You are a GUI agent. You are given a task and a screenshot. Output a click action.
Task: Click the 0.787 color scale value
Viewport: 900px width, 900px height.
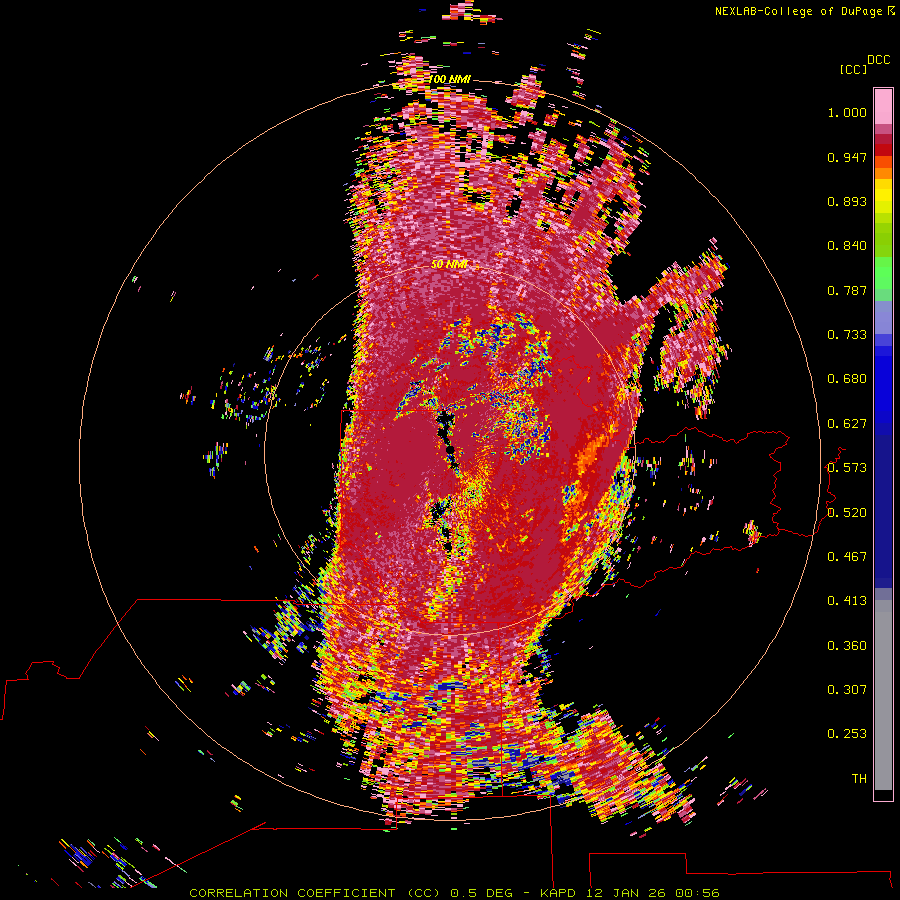click(847, 290)
